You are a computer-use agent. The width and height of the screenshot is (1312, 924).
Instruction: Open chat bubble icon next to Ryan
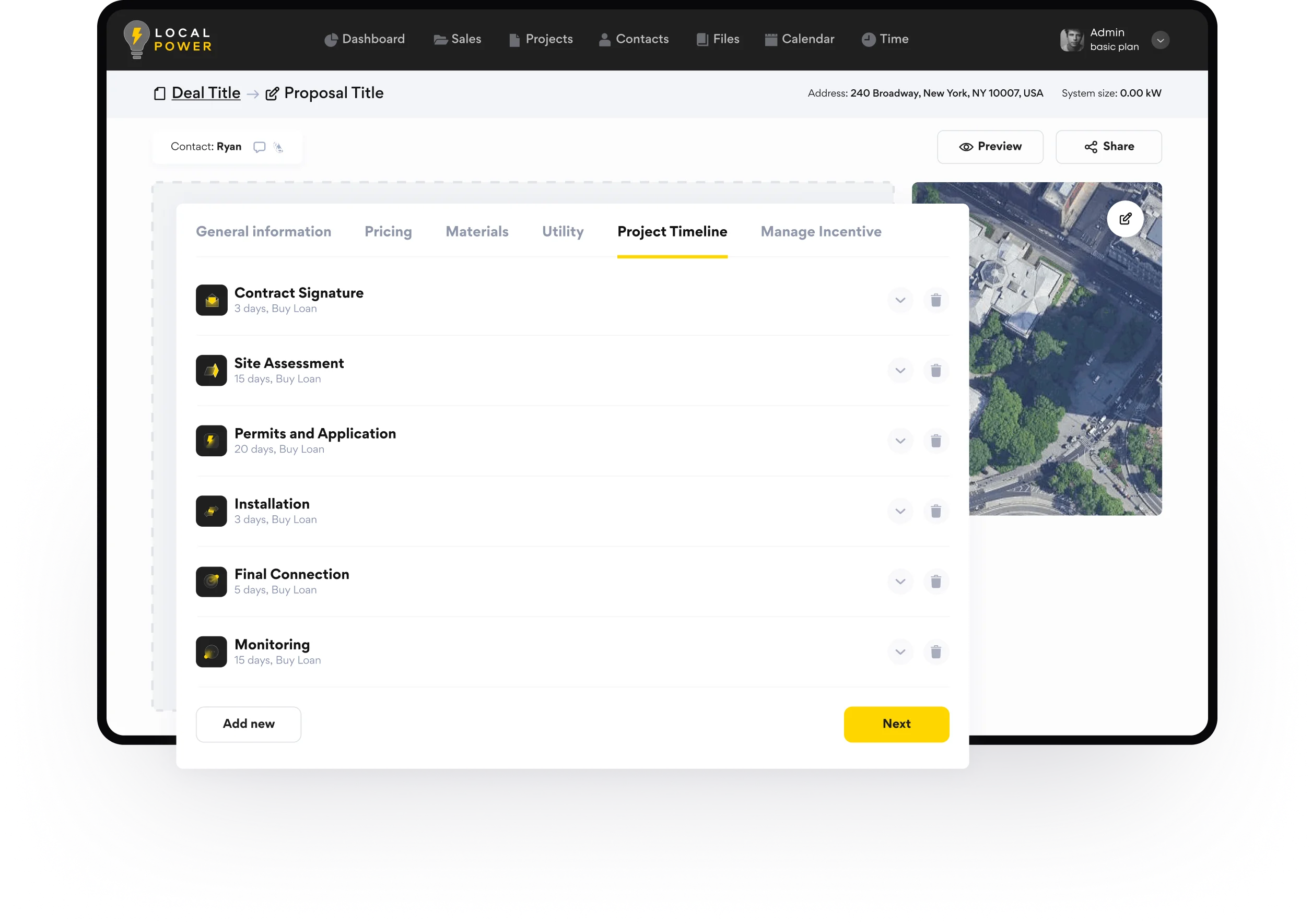260,147
